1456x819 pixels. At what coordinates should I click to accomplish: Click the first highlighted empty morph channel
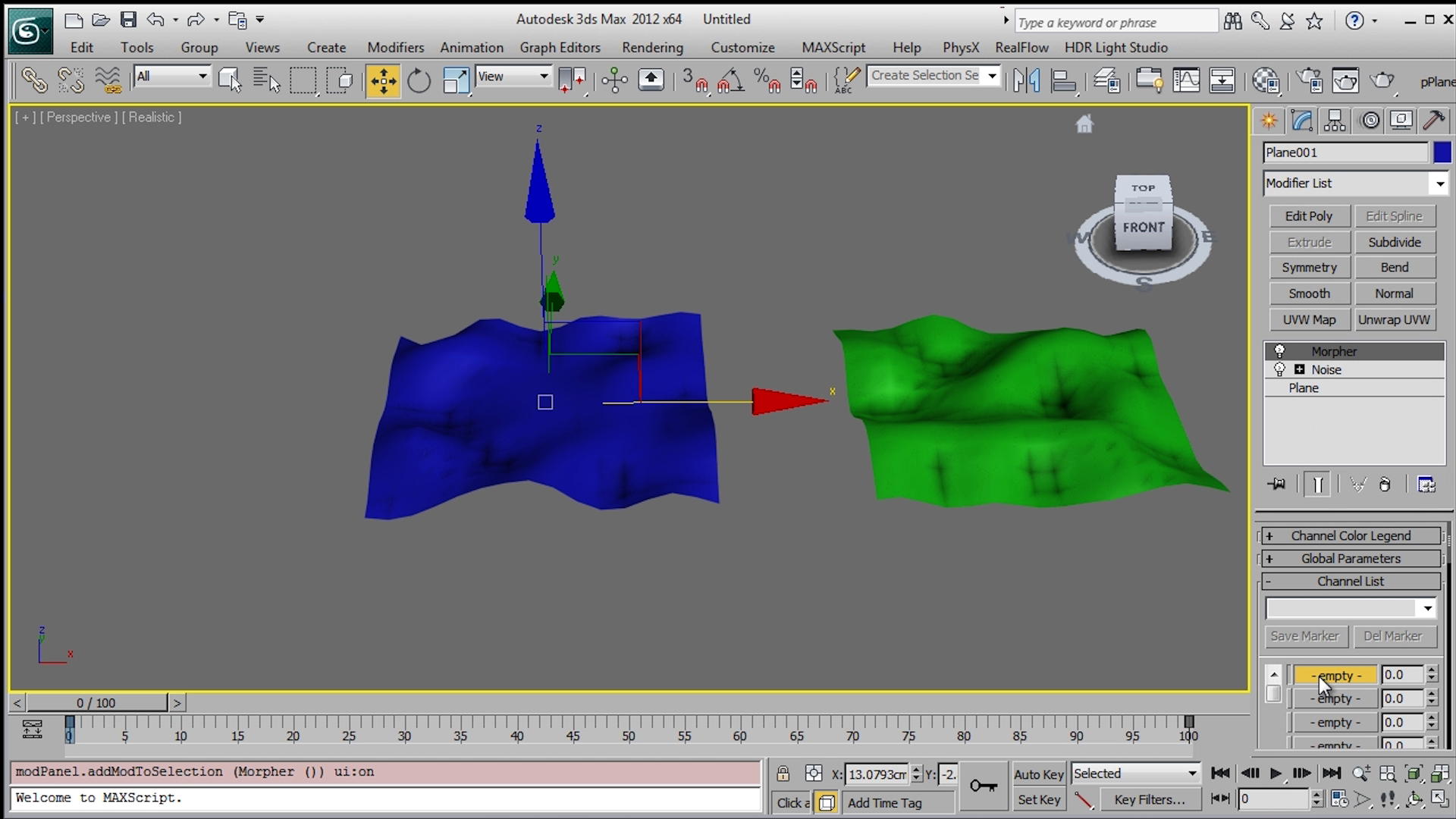coord(1335,675)
